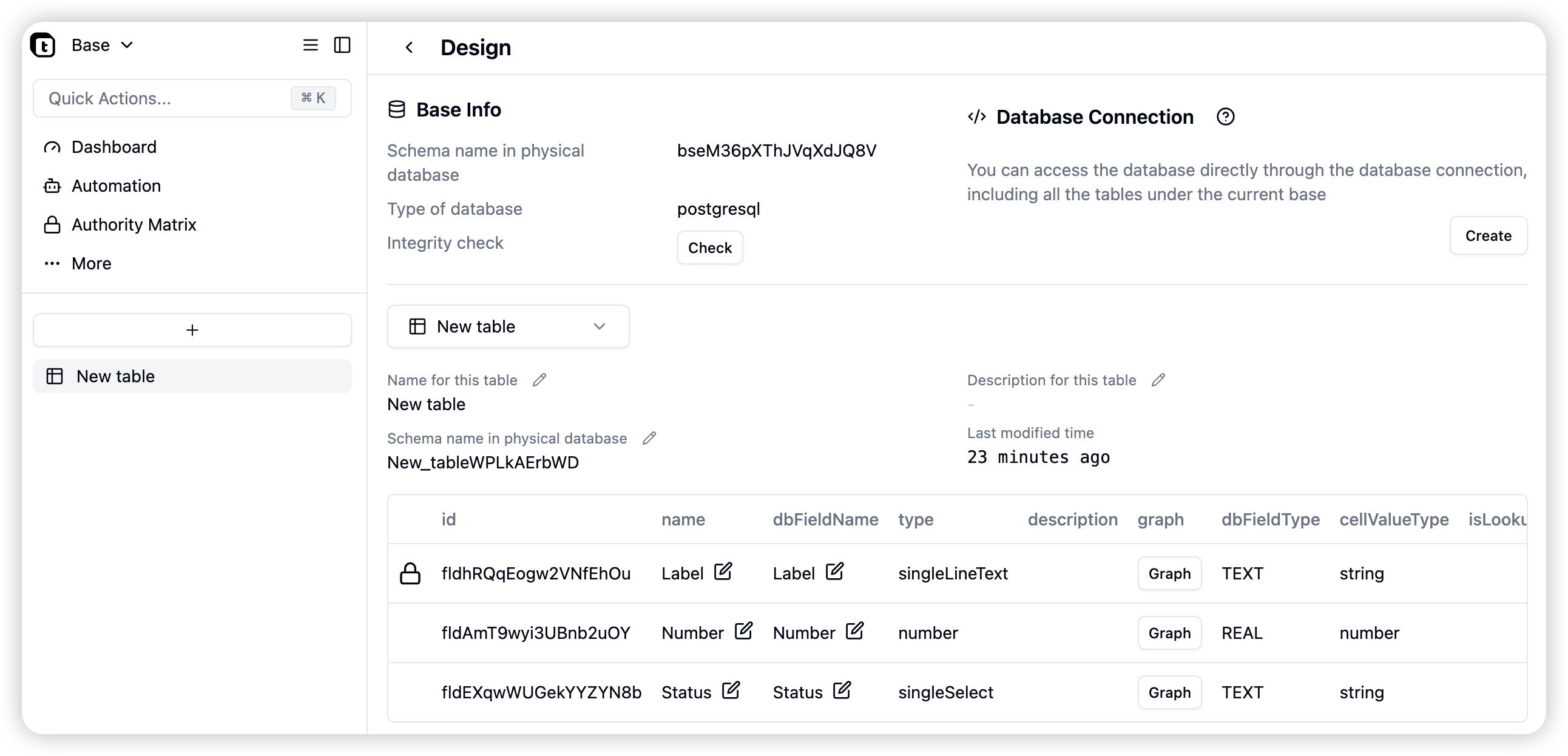Screen dimensions: 1568x756
Task: Toggle the sidebar panel layout icon
Action: click(342, 45)
